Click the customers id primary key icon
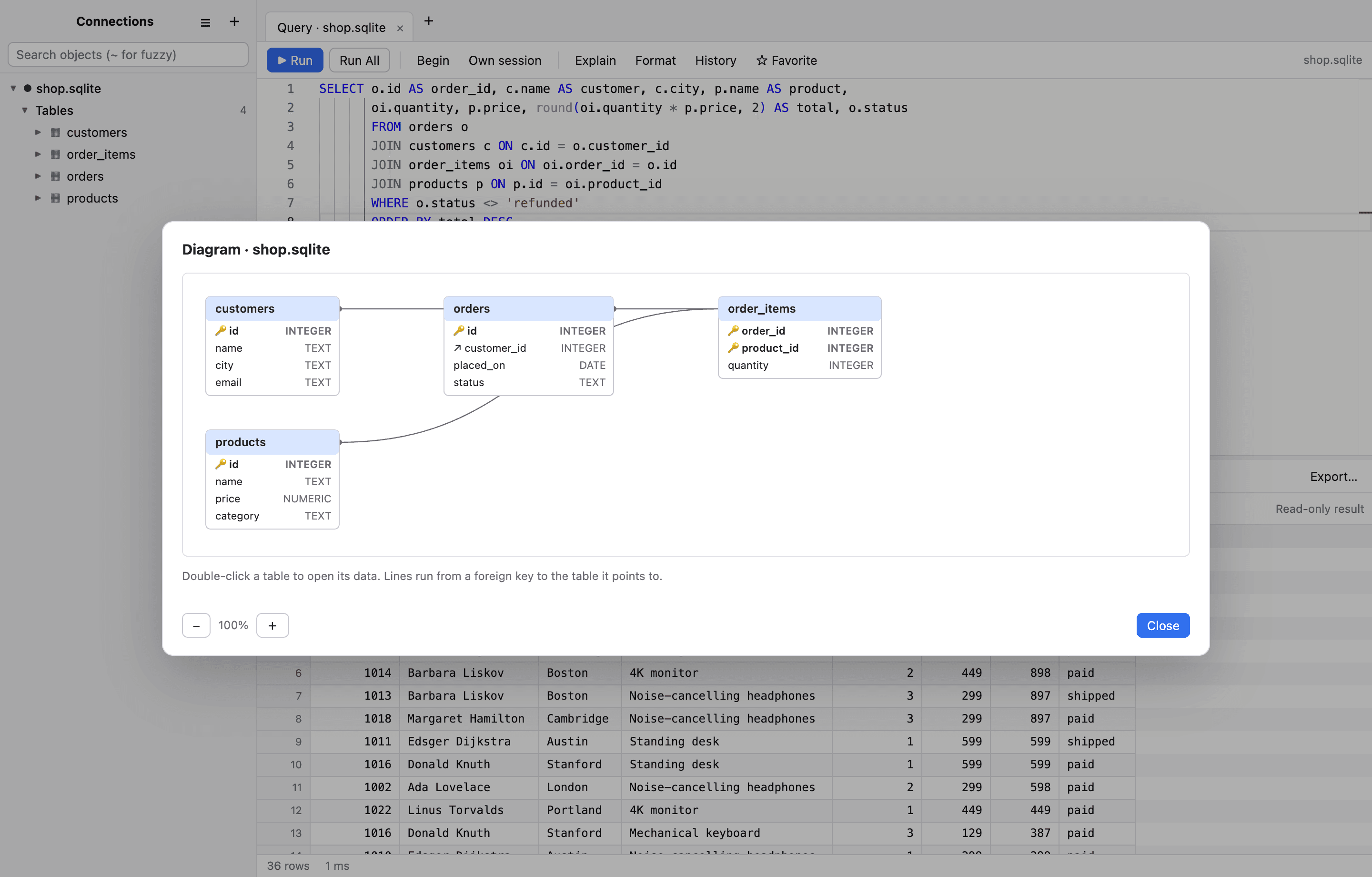 coord(221,331)
